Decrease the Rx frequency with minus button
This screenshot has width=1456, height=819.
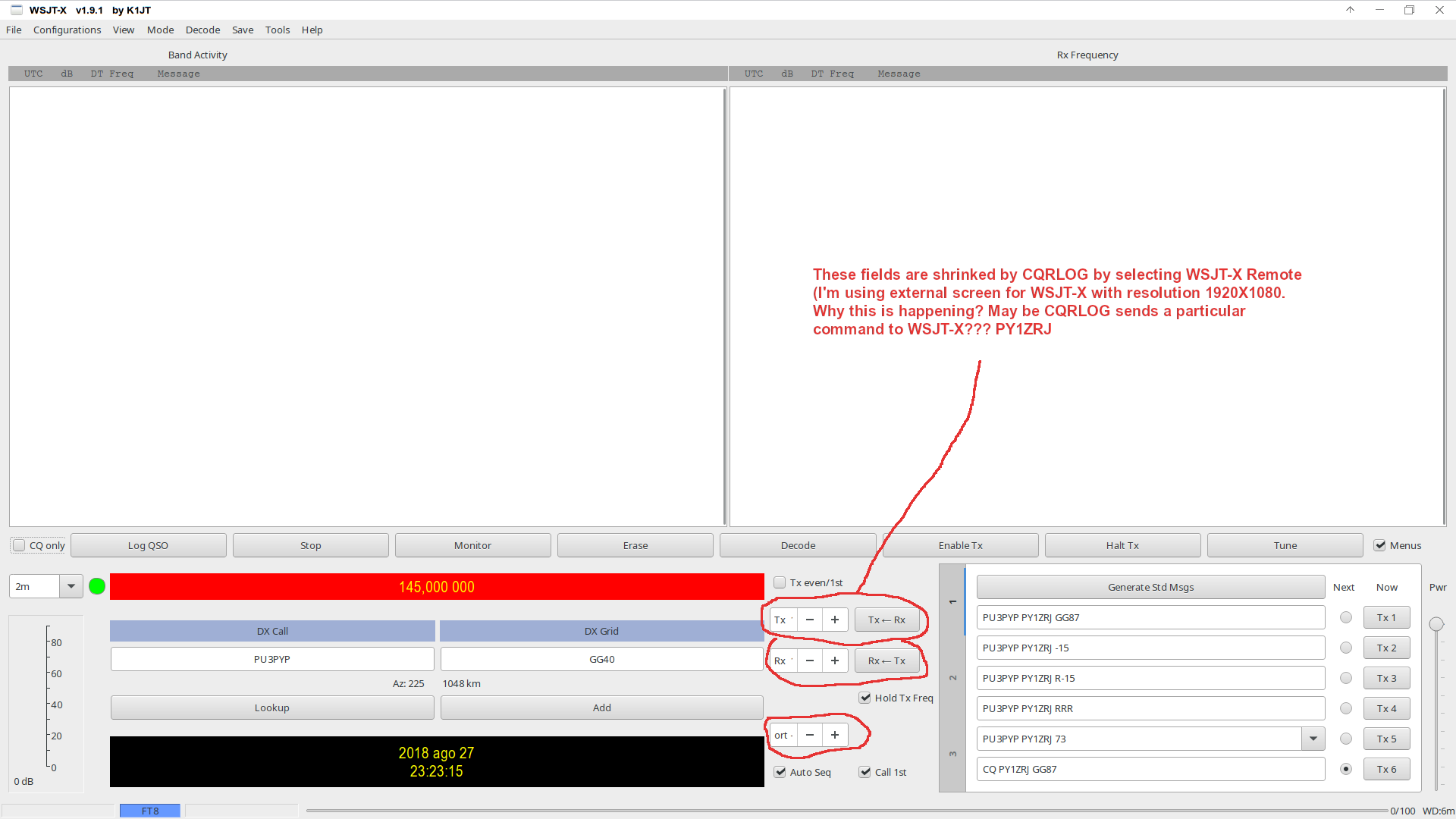[x=810, y=661]
